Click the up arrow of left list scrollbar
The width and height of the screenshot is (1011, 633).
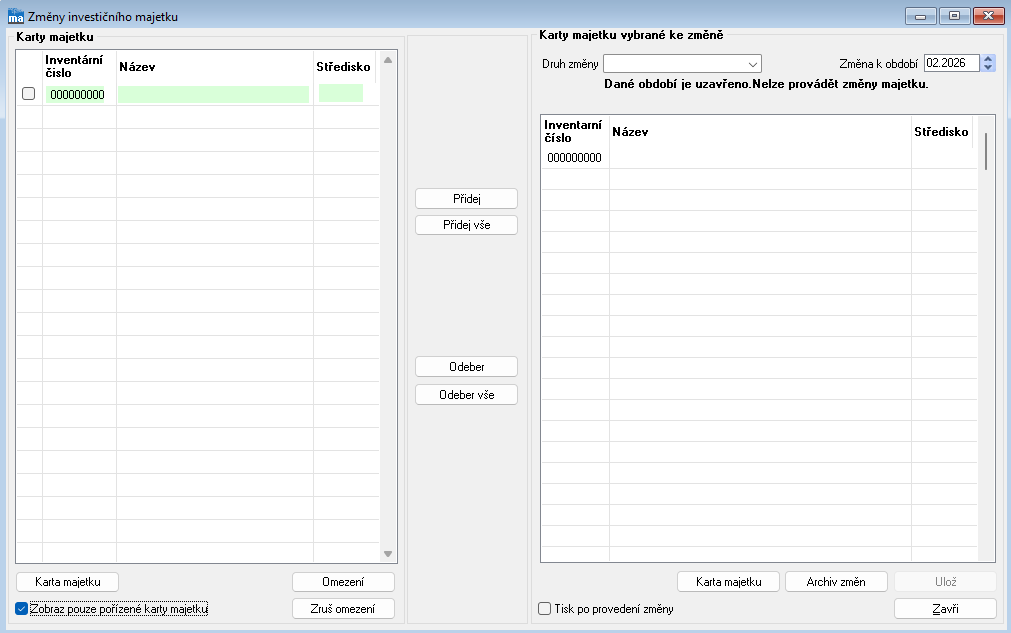click(x=388, y=60)
